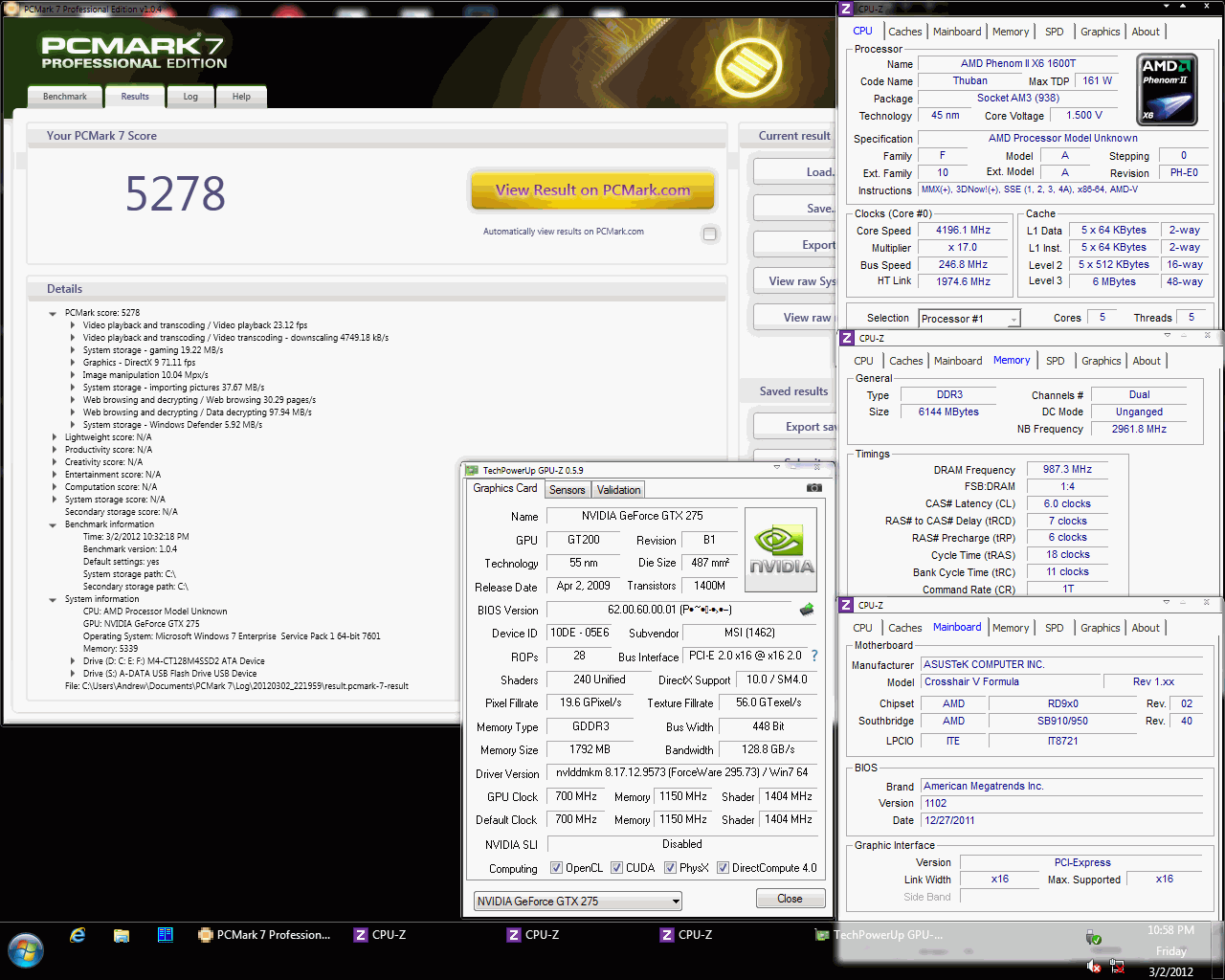This screenshot has width=1225, height=980.
Task: Toggle the DirectCompute 4.0 checkbox
Action: (x=723, y=868)
